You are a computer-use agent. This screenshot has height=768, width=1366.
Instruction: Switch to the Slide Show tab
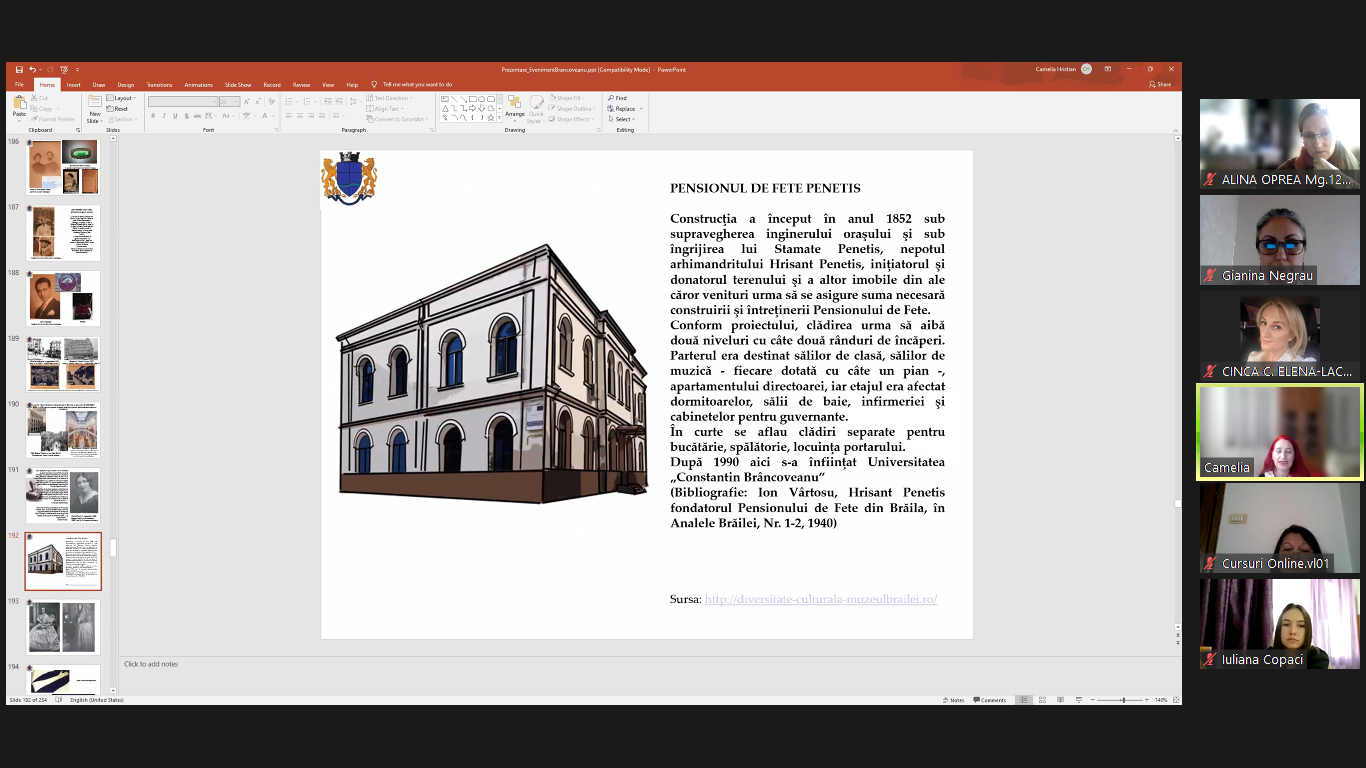[238, 85]
